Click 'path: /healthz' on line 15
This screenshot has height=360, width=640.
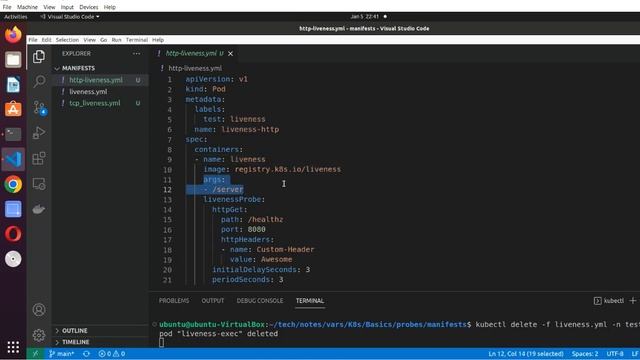[252, 220]
